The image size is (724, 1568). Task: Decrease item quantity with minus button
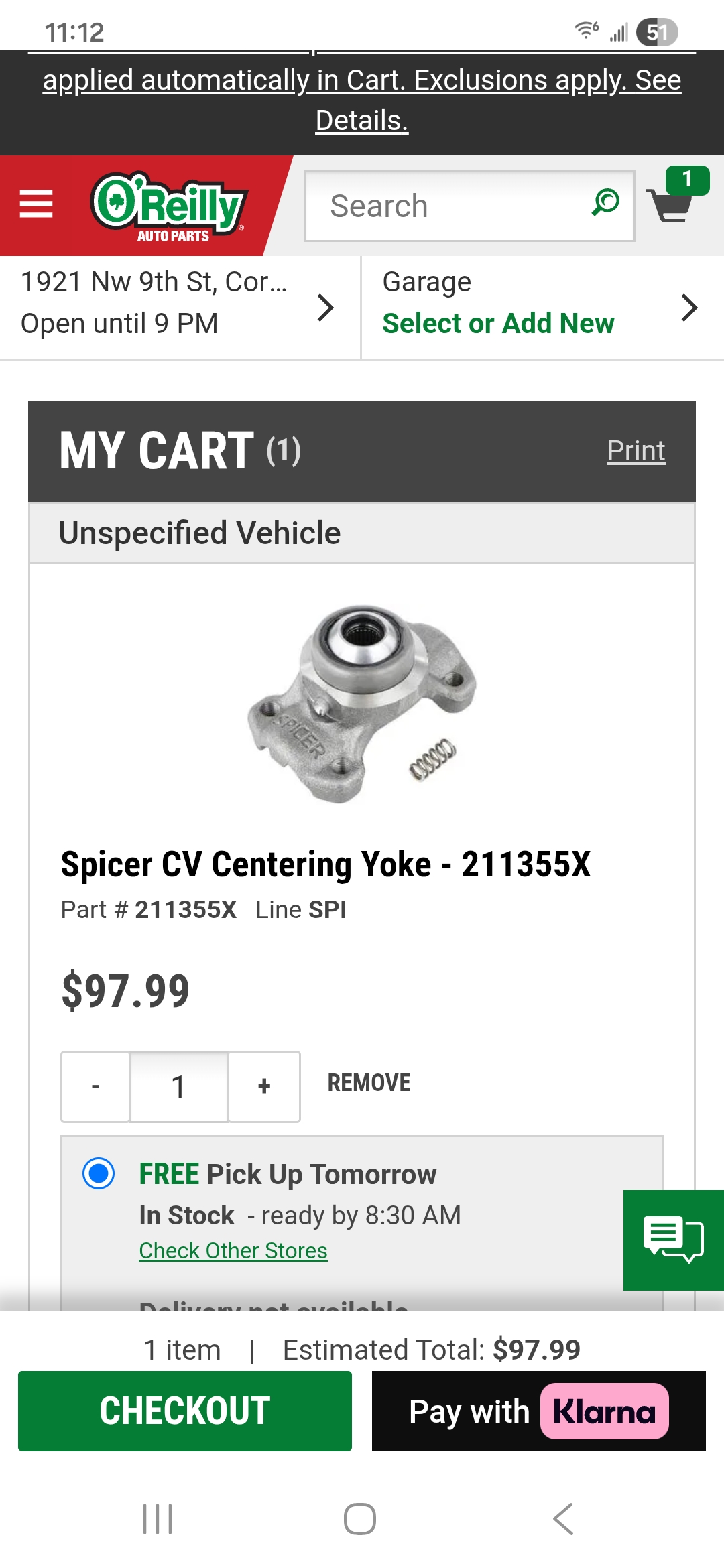tap(96, 1086)
